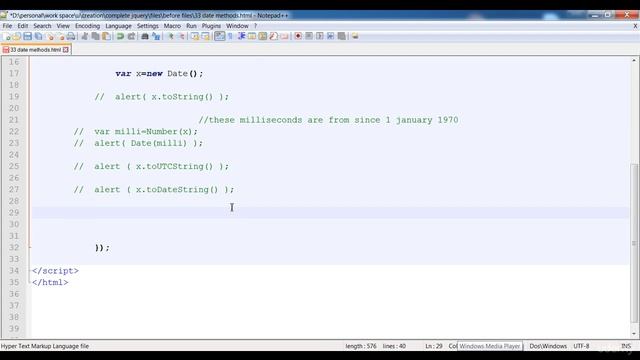
Task: Save the current file with the Save icon
Action: point(27,36)
